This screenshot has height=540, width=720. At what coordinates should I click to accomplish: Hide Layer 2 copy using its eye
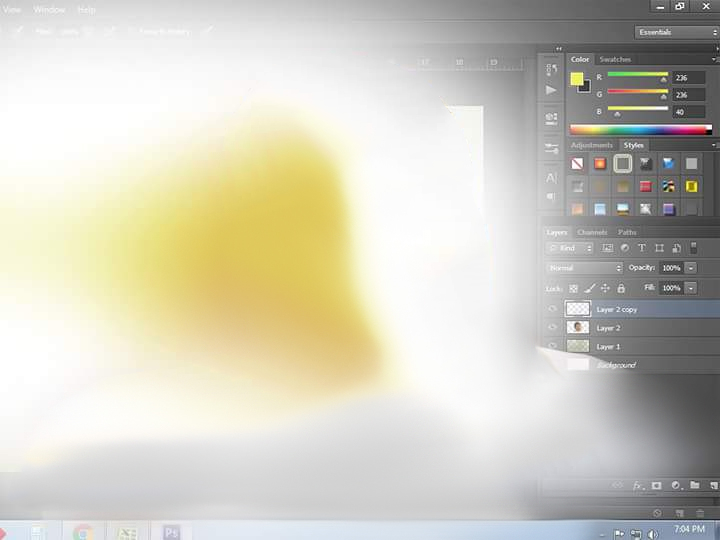552,309
